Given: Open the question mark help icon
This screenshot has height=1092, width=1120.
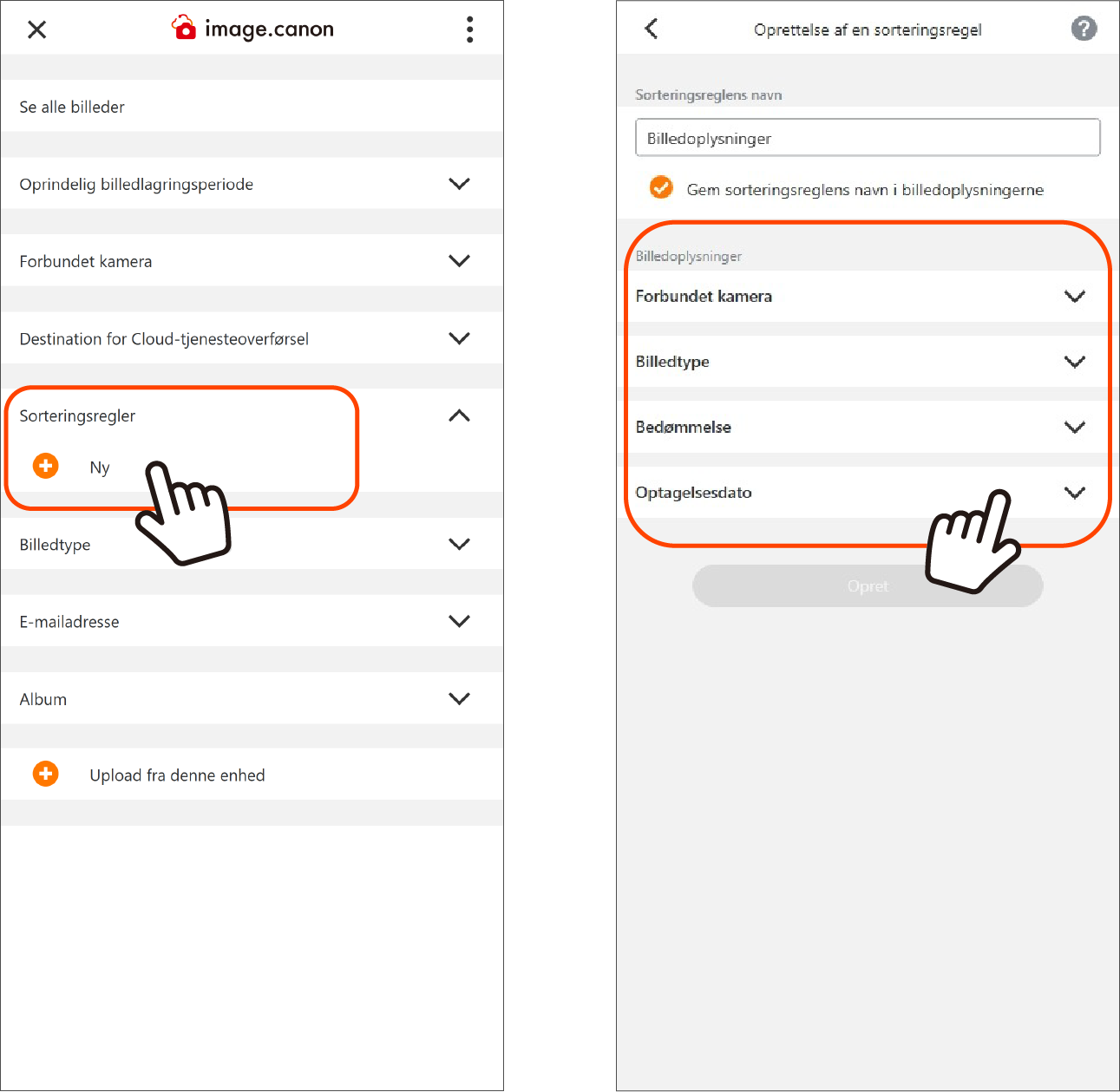Looking at the screenshot, I should (x=1084, y=29).
